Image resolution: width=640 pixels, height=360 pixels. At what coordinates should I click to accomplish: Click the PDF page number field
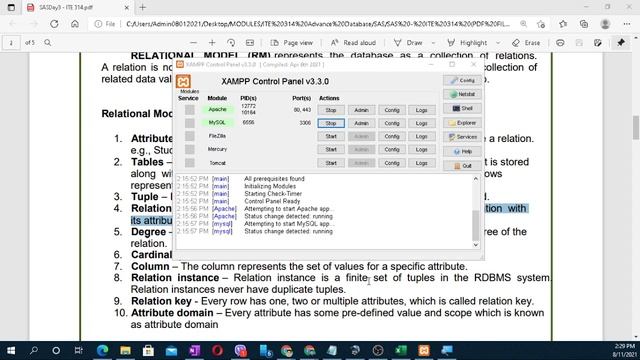[x=11, y=42]
